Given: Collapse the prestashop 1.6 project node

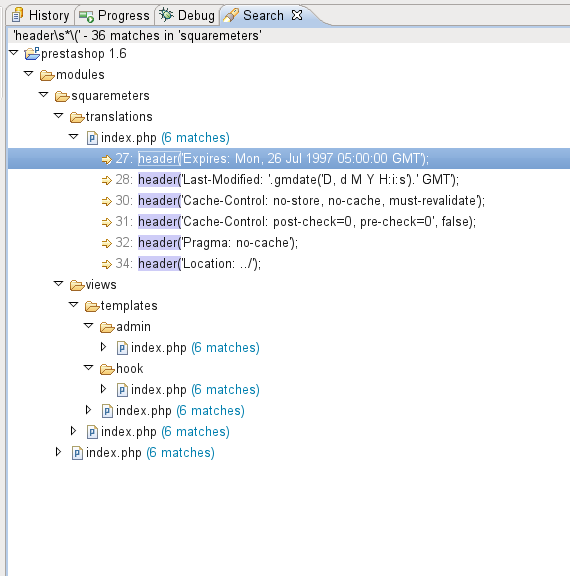Looking at the screenshot, I should [14, 53].
